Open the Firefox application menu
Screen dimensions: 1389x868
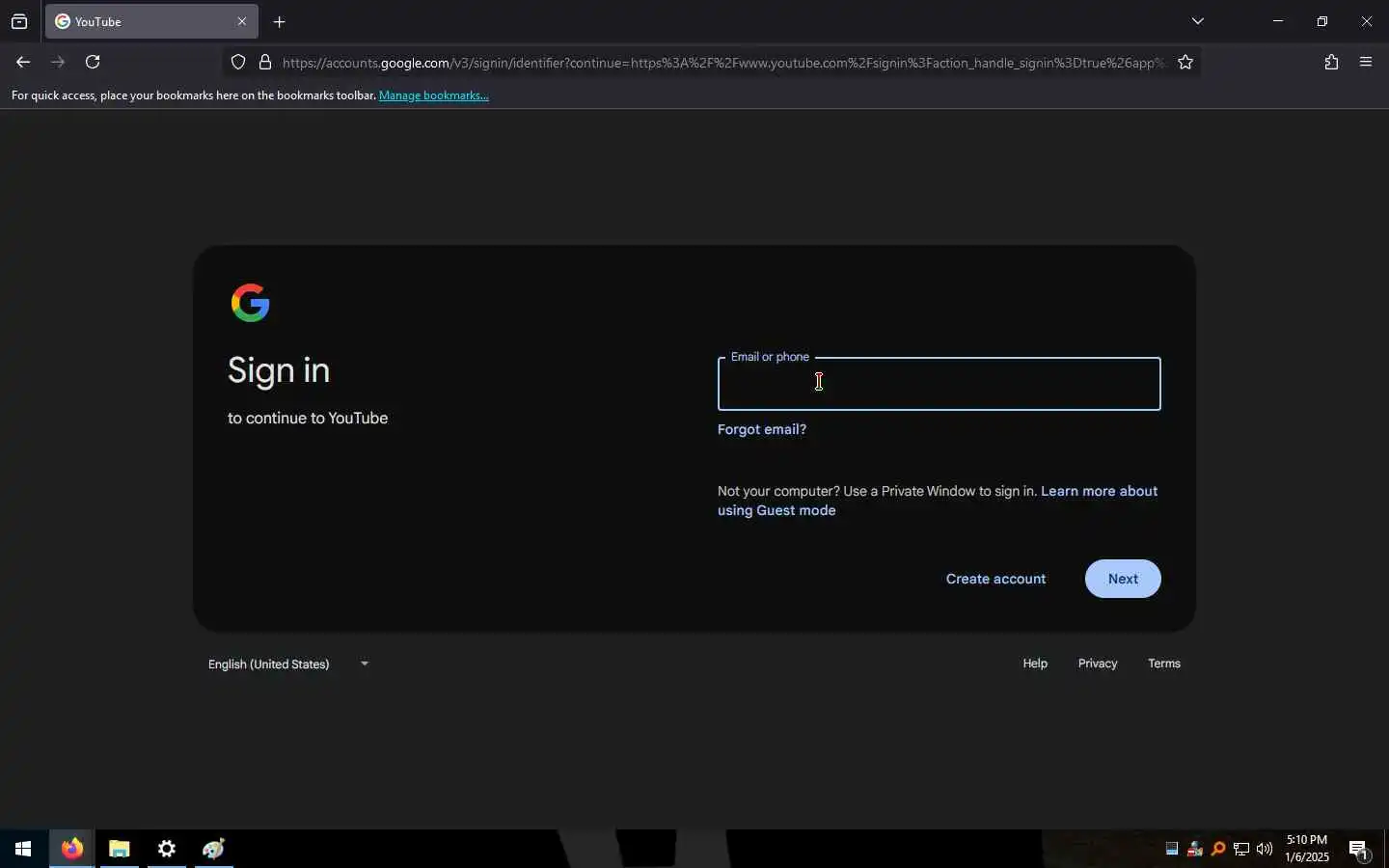coord(1366,62)
